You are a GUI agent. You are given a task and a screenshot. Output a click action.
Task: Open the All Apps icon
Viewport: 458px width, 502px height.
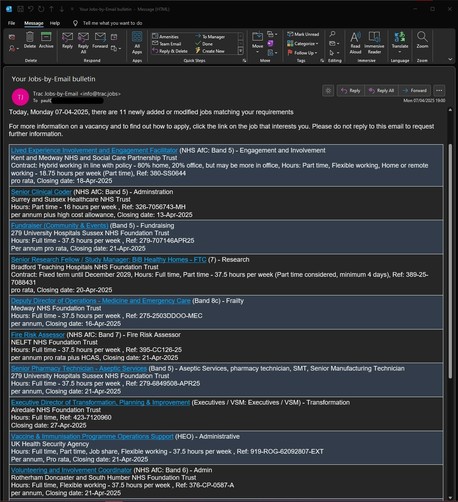137,42
